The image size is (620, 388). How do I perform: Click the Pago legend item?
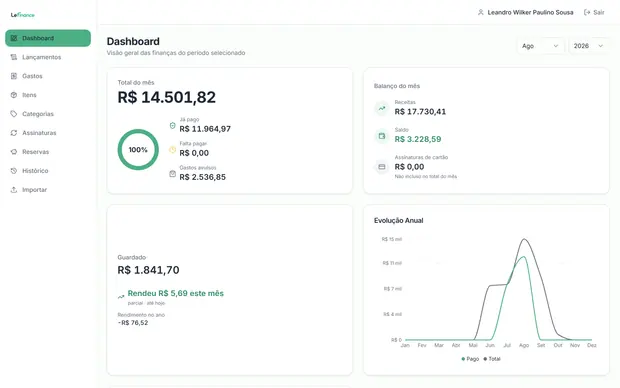pos(470,359)
